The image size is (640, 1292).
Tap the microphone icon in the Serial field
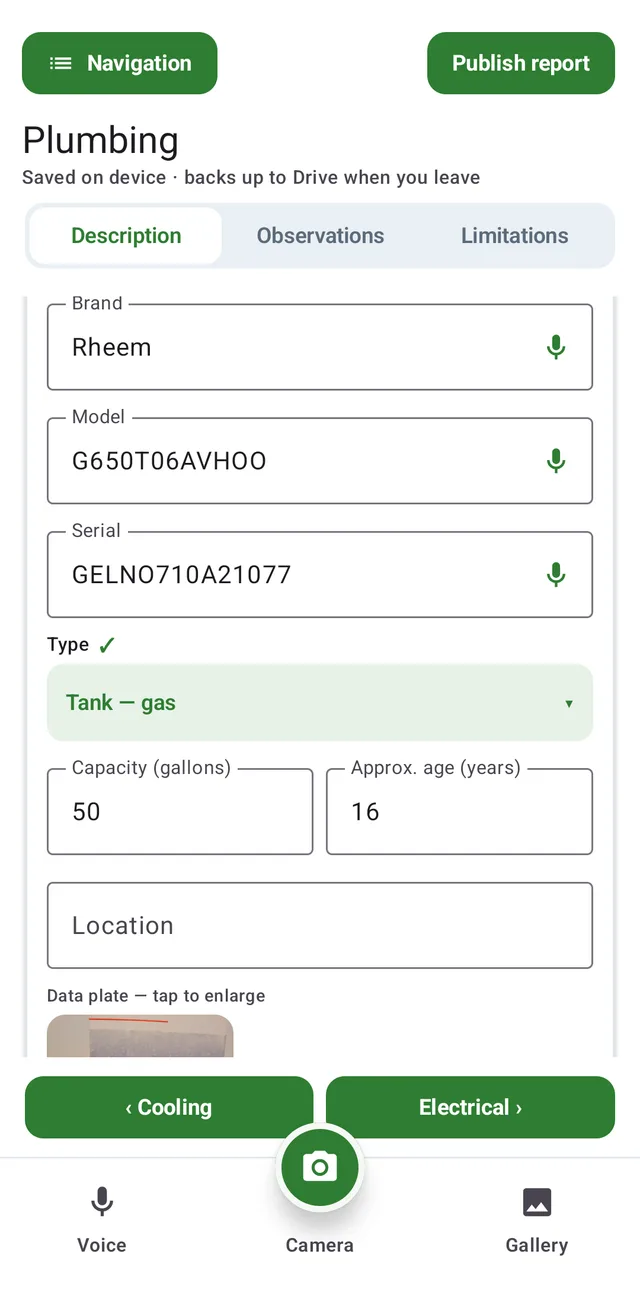coord(556,575)
